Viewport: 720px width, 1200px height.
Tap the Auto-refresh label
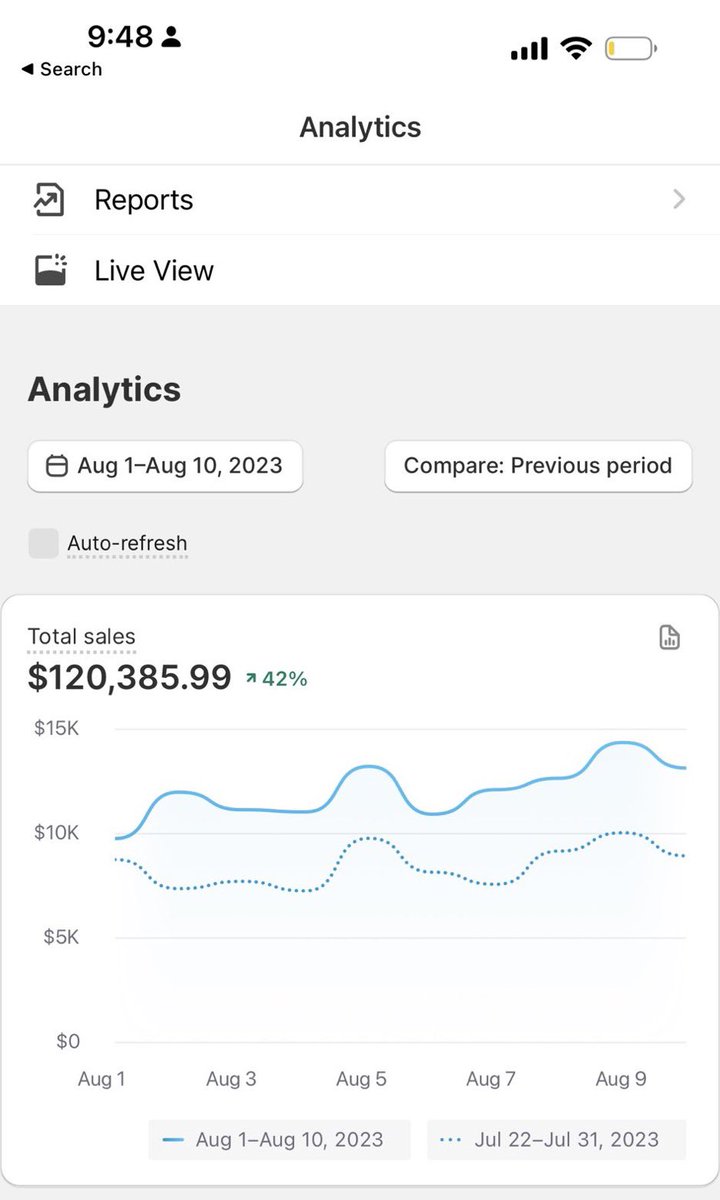click(x=127, y=544)
